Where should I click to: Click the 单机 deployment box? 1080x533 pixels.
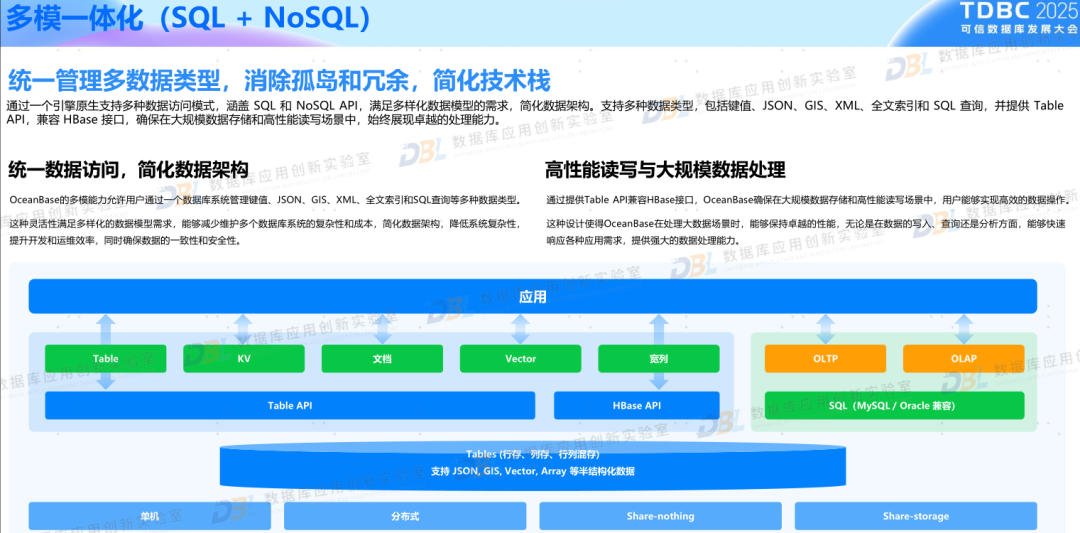[149, 516]
